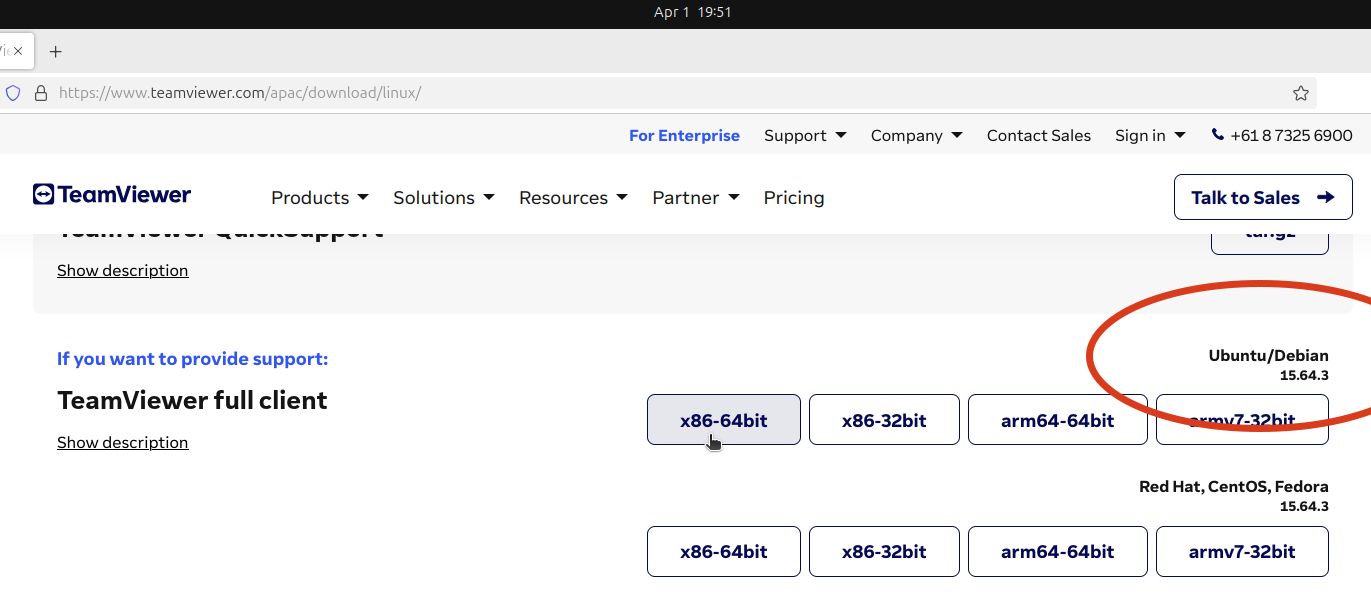This screenshot has height=606, width=1371.
Task: Open the Pricing page
Action: click(794, 198)
